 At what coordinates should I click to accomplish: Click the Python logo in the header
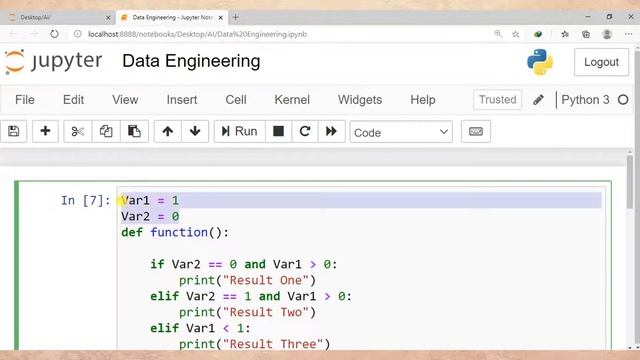click(x=540, y=62)
